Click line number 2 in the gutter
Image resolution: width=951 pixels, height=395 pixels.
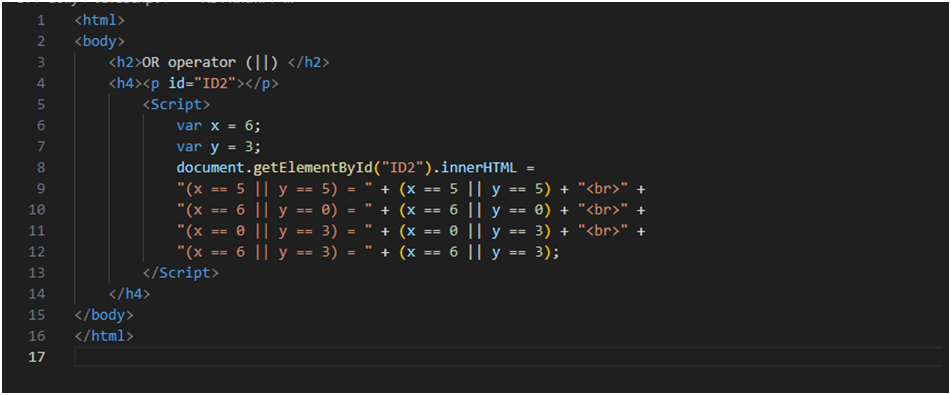pyautogui.click(x=41, y=41)
